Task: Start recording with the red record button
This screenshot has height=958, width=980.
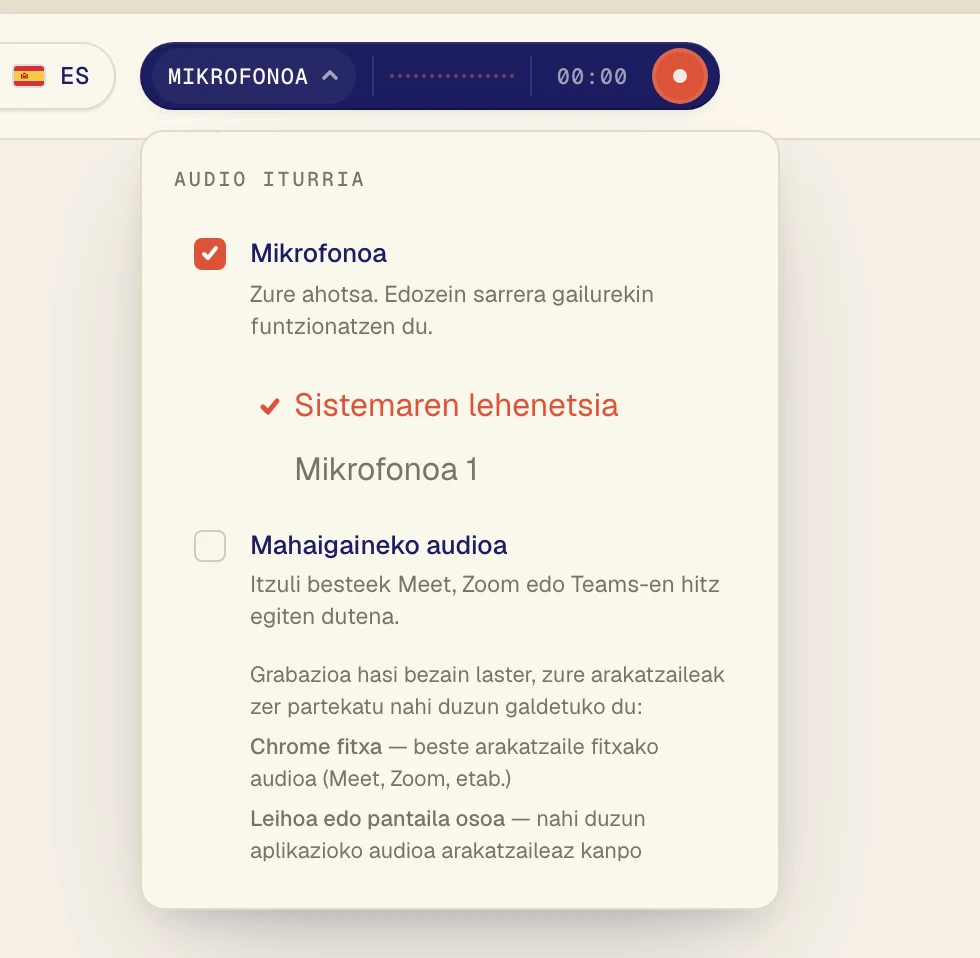Action: tap(679, 76)
